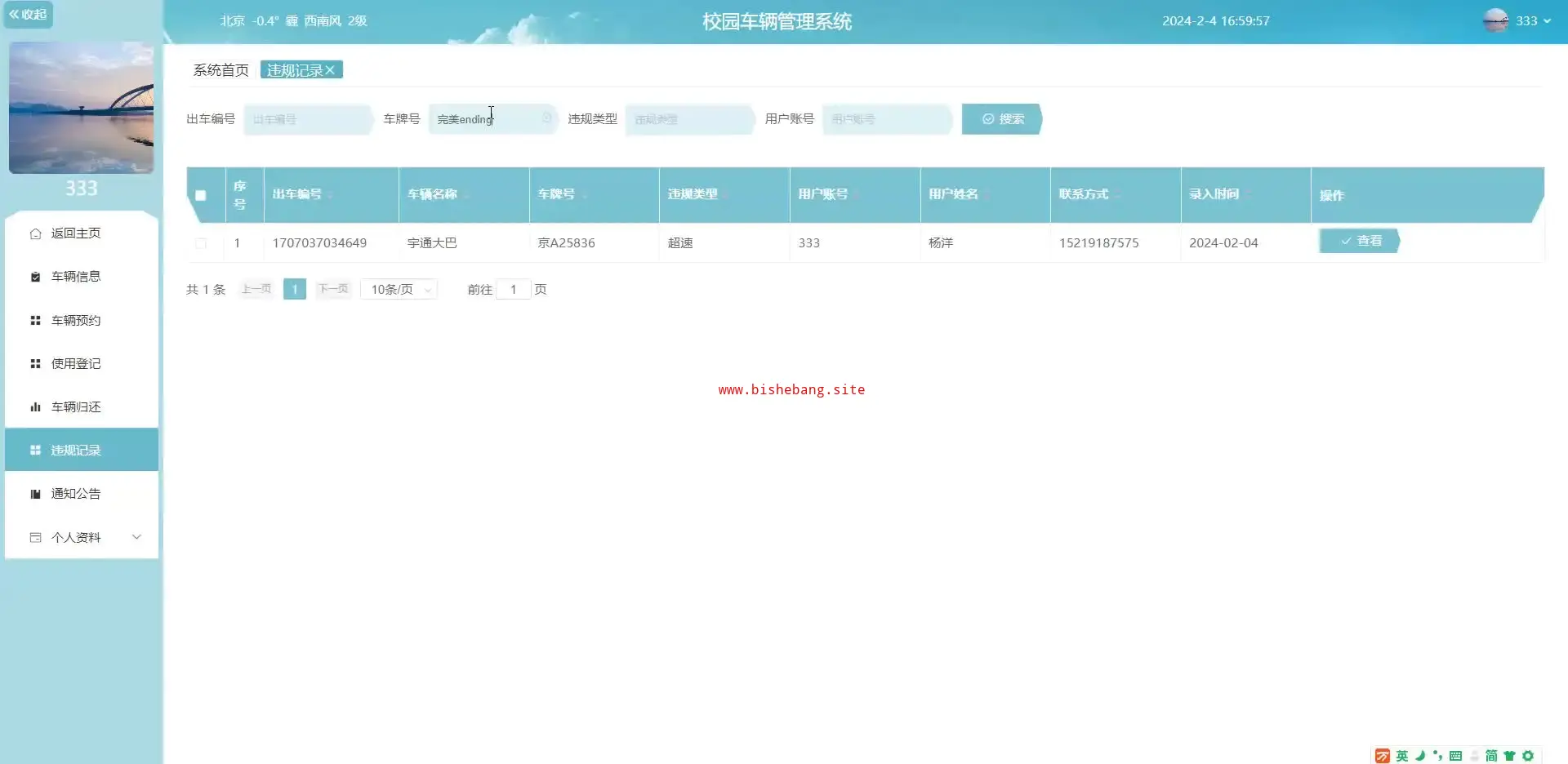1568x764 pixels.
Task: Toggle the select-all checkbox in table header
Action: tap(200, 195)
